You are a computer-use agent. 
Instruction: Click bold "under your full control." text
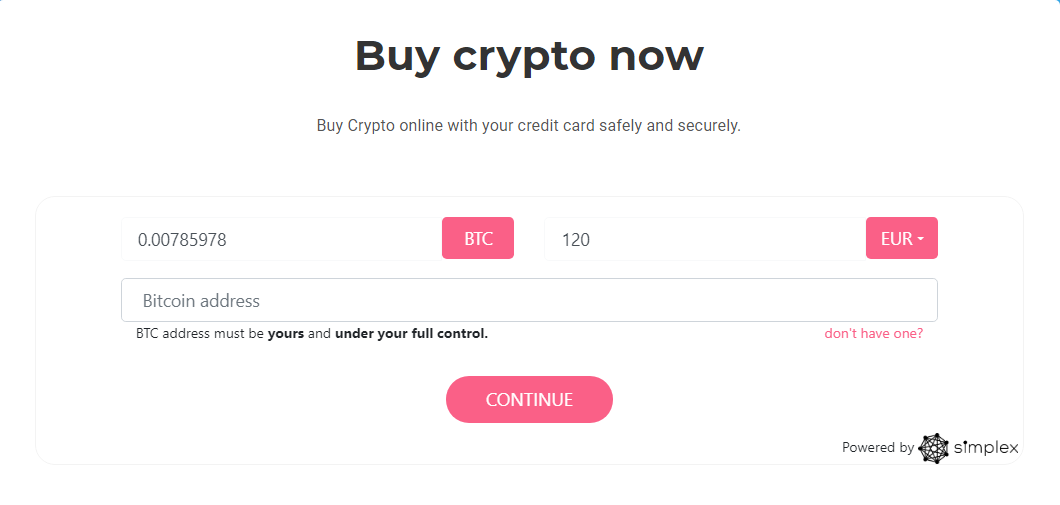[x=411, y=334]
